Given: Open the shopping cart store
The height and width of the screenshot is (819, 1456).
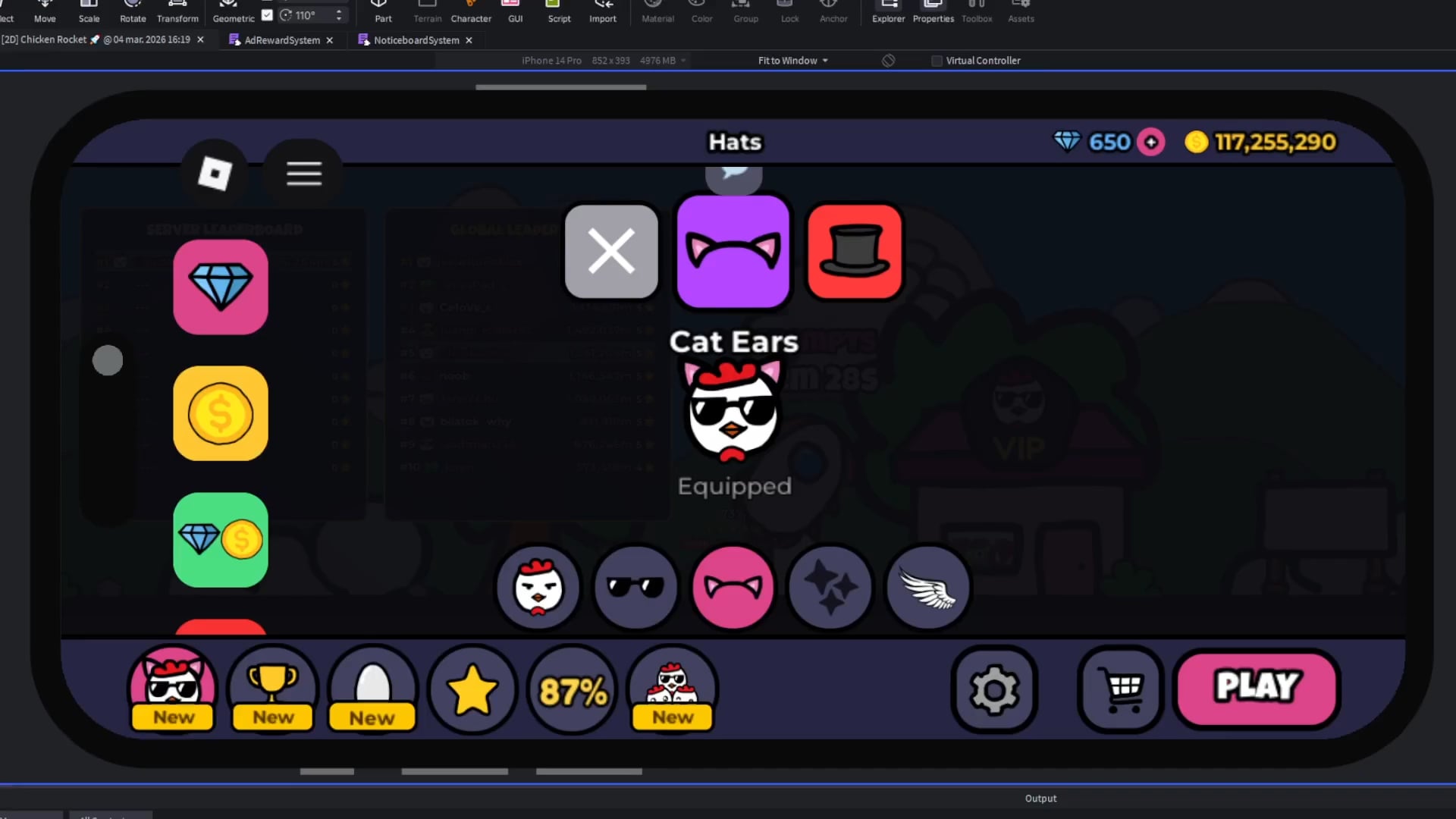Looking at the screenshot, I should pos(1121,689).
